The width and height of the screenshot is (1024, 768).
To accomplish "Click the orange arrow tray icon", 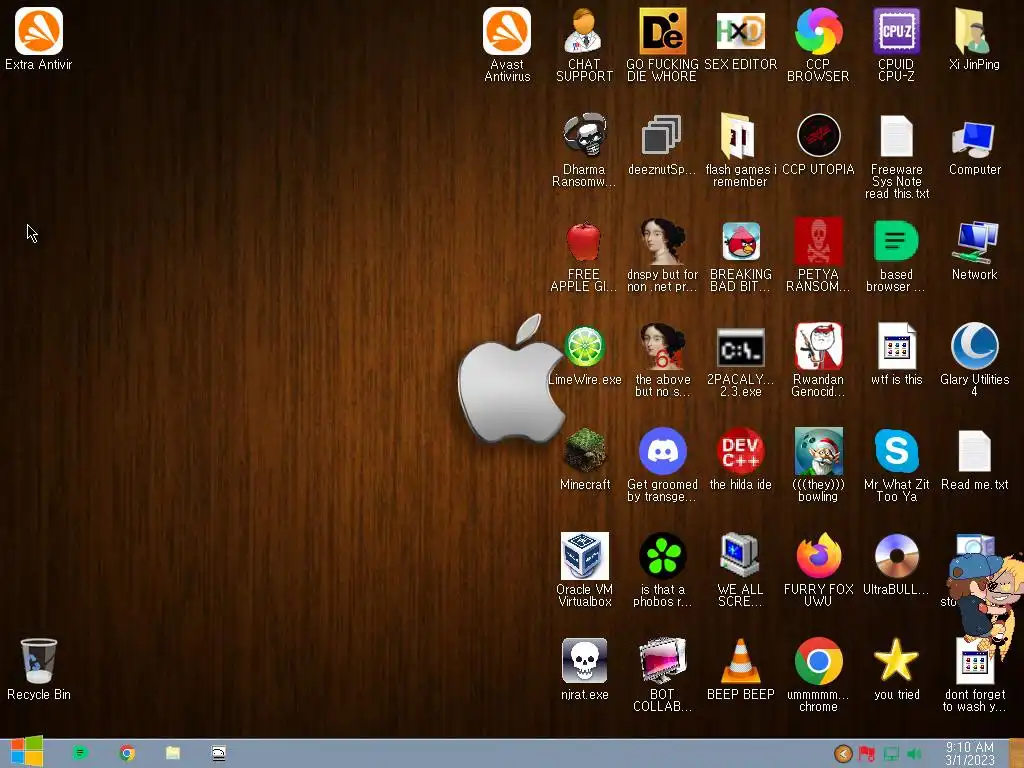I will pos(843,754).
